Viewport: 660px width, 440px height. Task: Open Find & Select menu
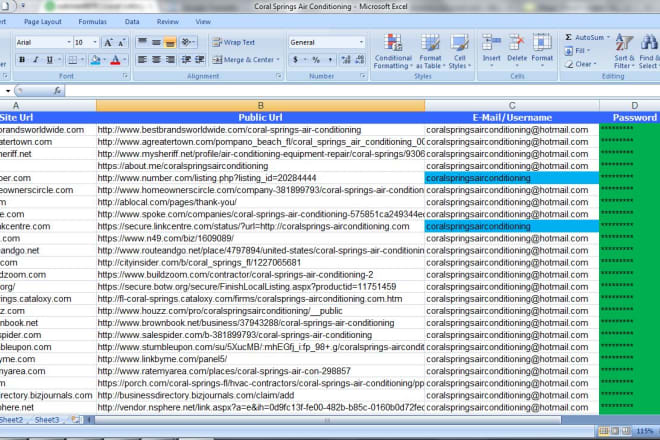point(649,51)
